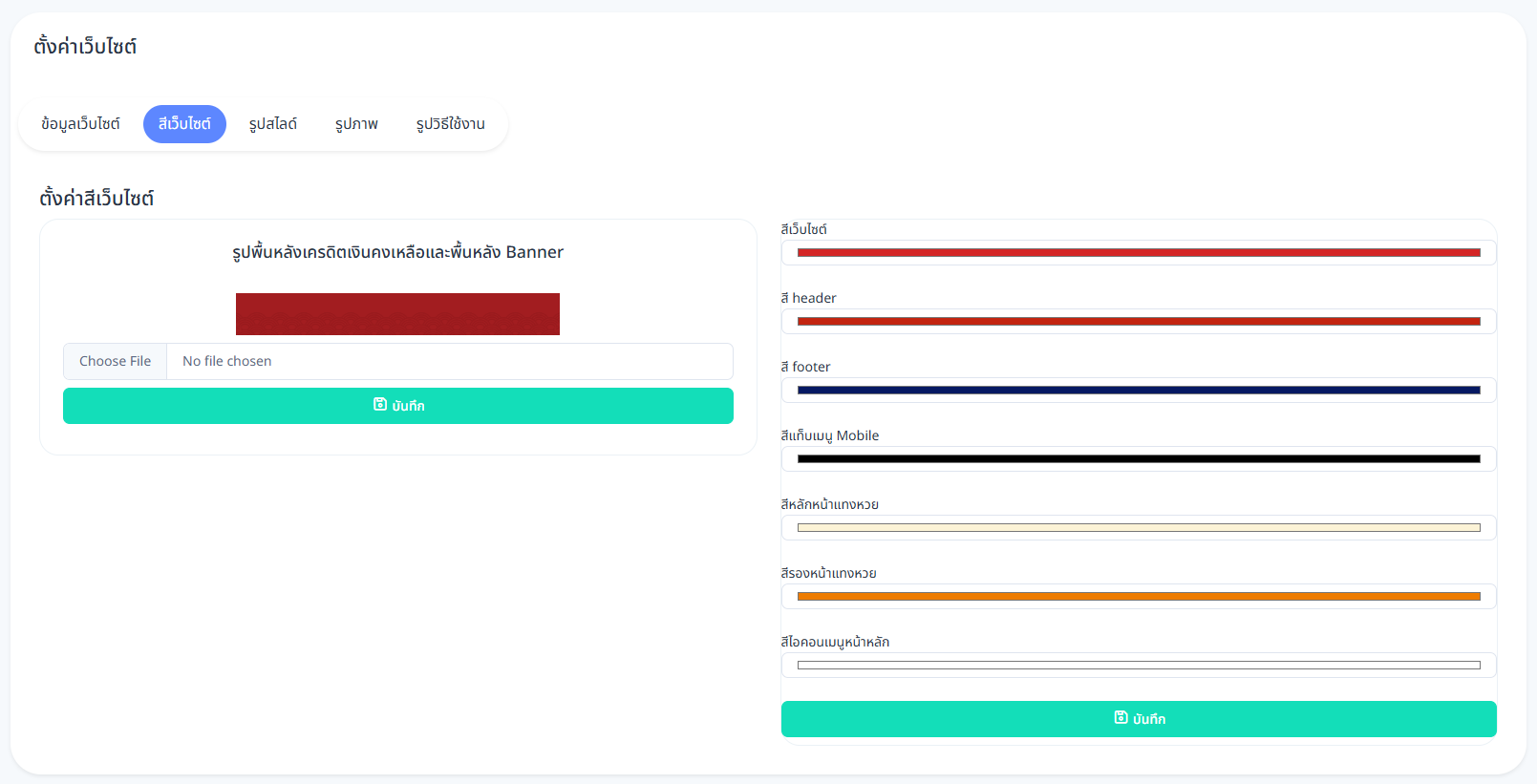Open the black Mobile menu bar color
Image resolution: width=1537 pixels, height=784 pixels.
(x=1139, y=459)
